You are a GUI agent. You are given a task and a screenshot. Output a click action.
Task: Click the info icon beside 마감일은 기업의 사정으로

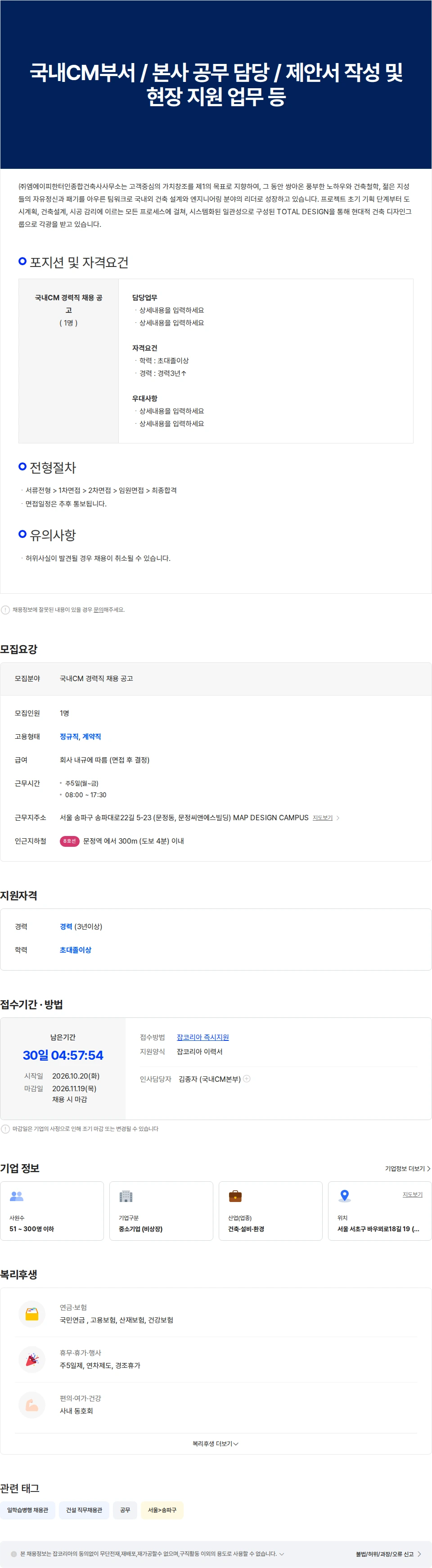click(x=5, y=1129)
